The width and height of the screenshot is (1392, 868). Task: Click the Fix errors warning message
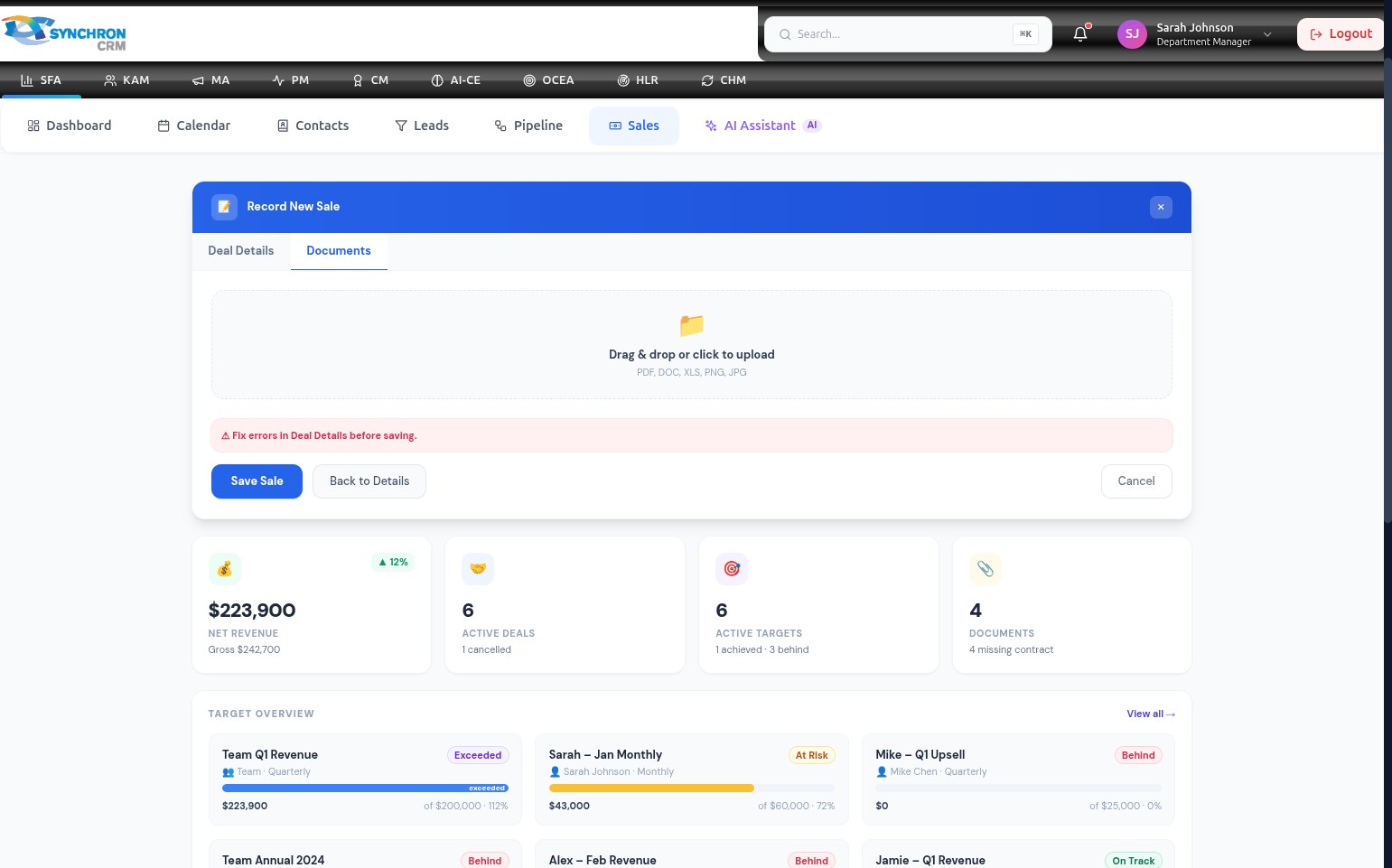pos(692,435)
